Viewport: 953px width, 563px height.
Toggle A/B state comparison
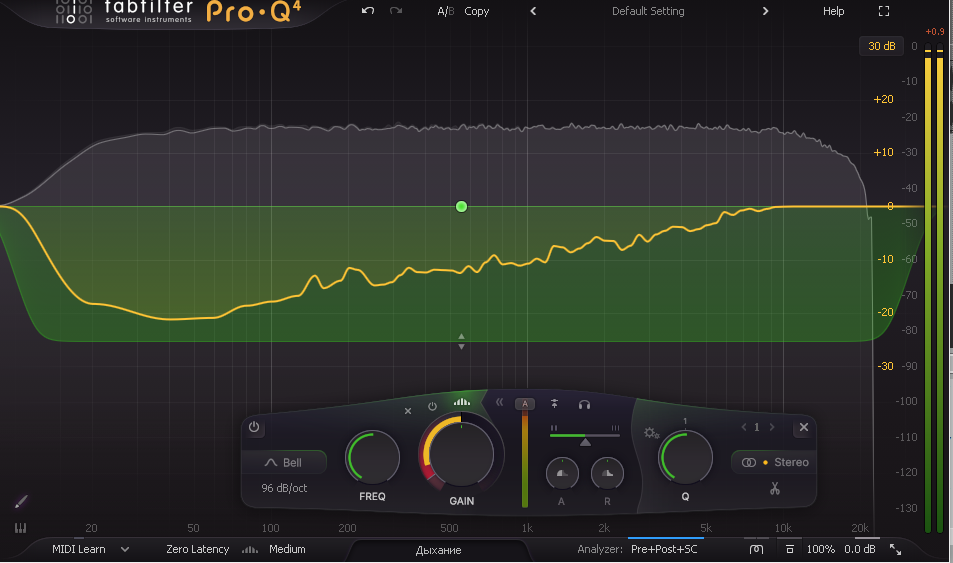pyautogui.click(x=446, y=11)
